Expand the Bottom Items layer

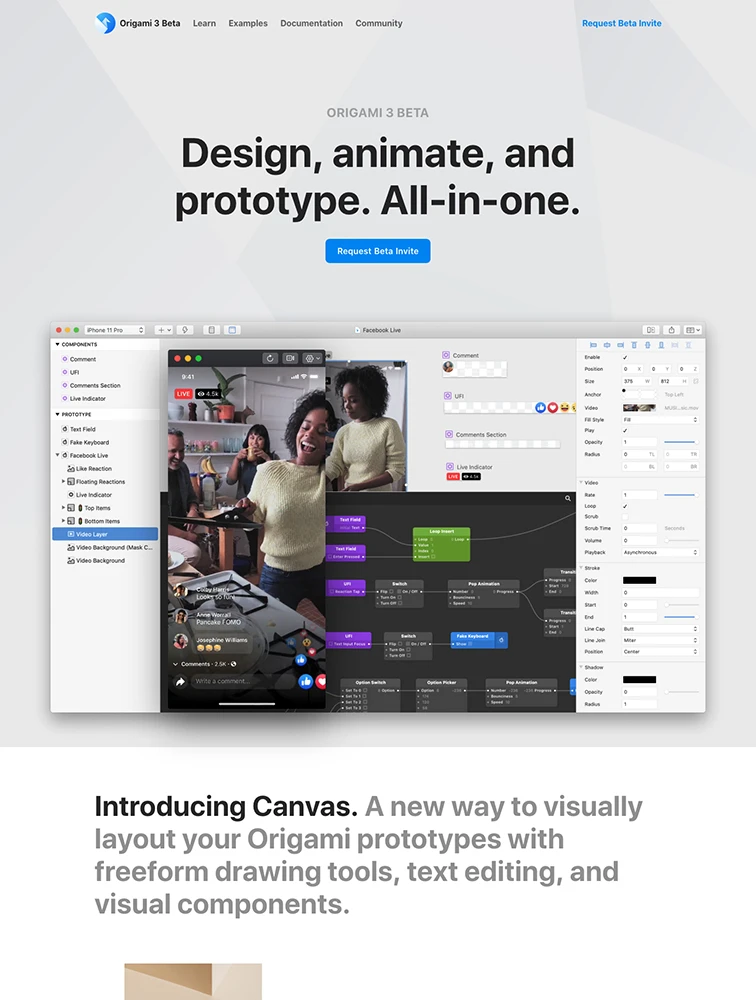pyautogui.click(x=63, y=521)
